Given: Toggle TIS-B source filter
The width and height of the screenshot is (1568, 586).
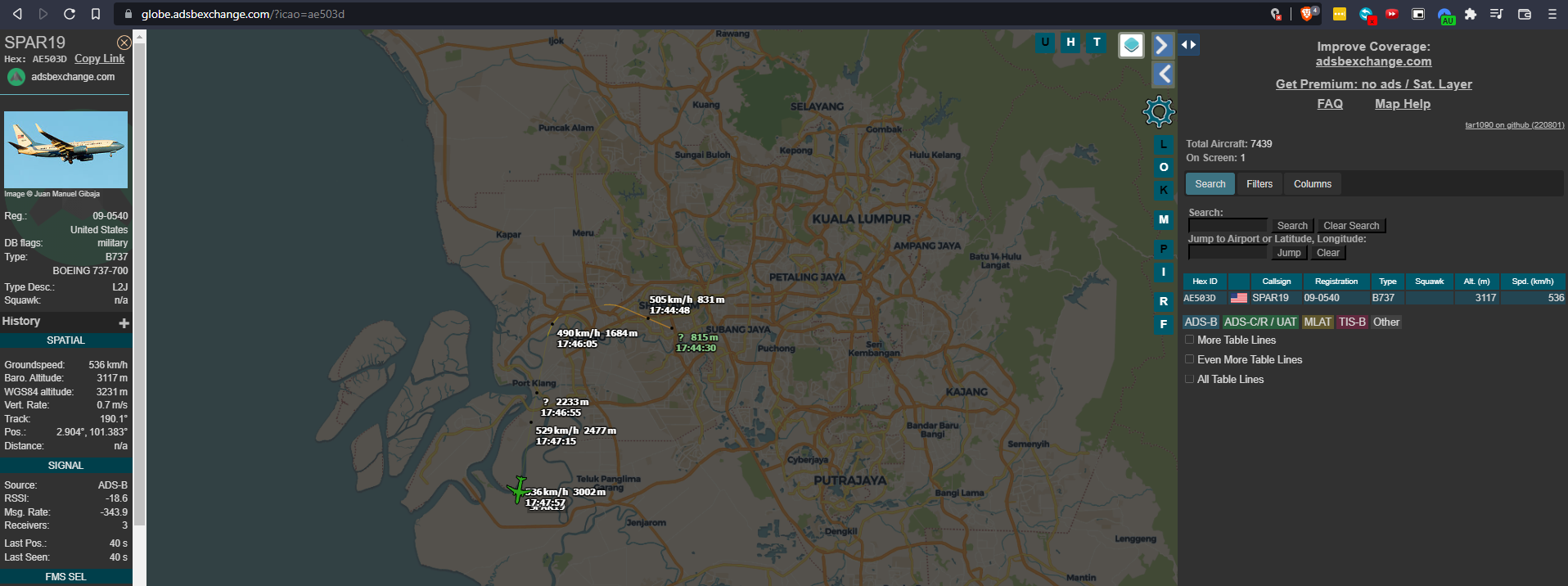Looking at the screenshot, I should (x=1352, y=322).
